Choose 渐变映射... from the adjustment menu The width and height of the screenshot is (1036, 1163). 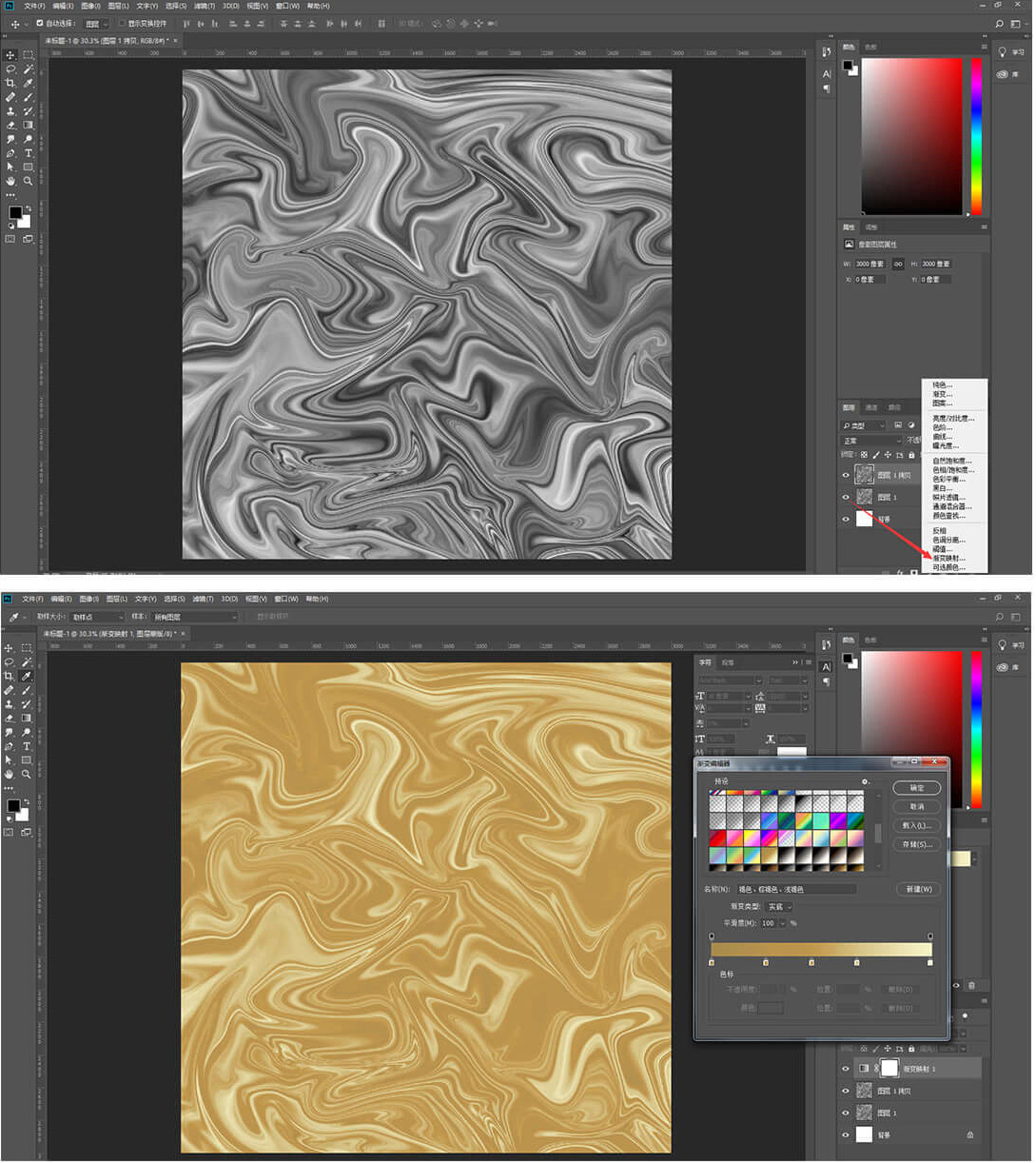click(948, 559)
